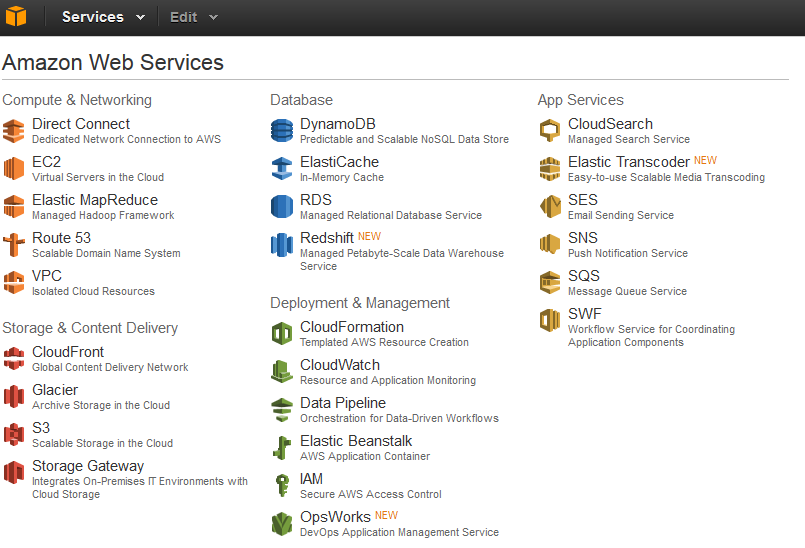The width and height of the screenshot is (805, 548).
Task: Click the IAM key icon
Action: click(282, 485)
